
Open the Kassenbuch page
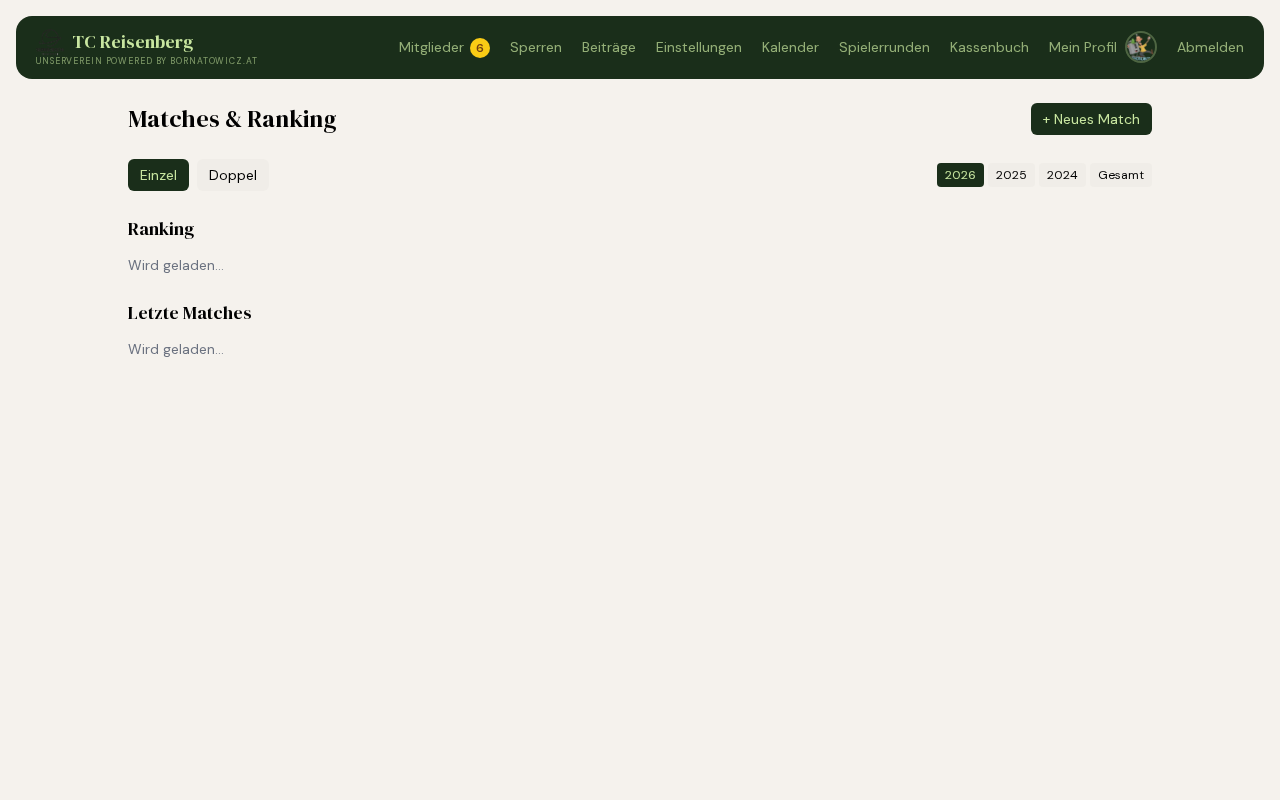(989, 47)
